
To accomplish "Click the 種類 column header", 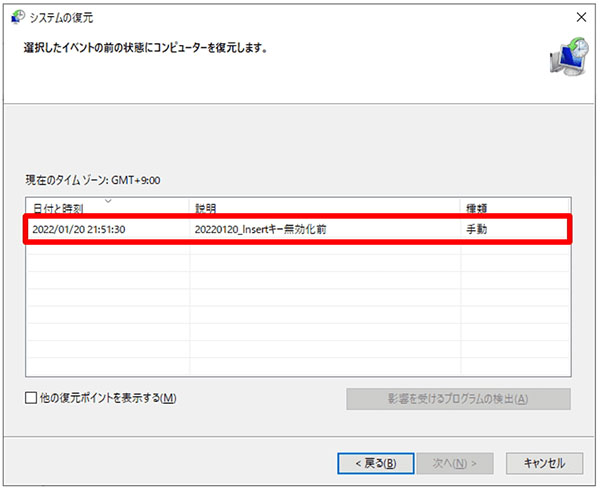I will (x=515, y=207).
